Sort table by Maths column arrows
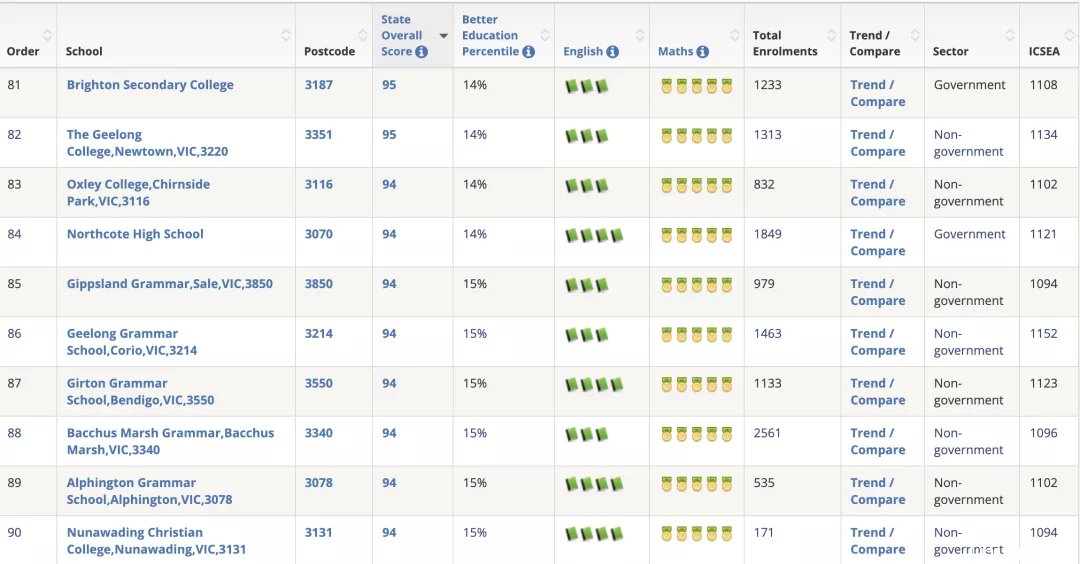This screenshot has width=1080, height=564. (735, 35)
